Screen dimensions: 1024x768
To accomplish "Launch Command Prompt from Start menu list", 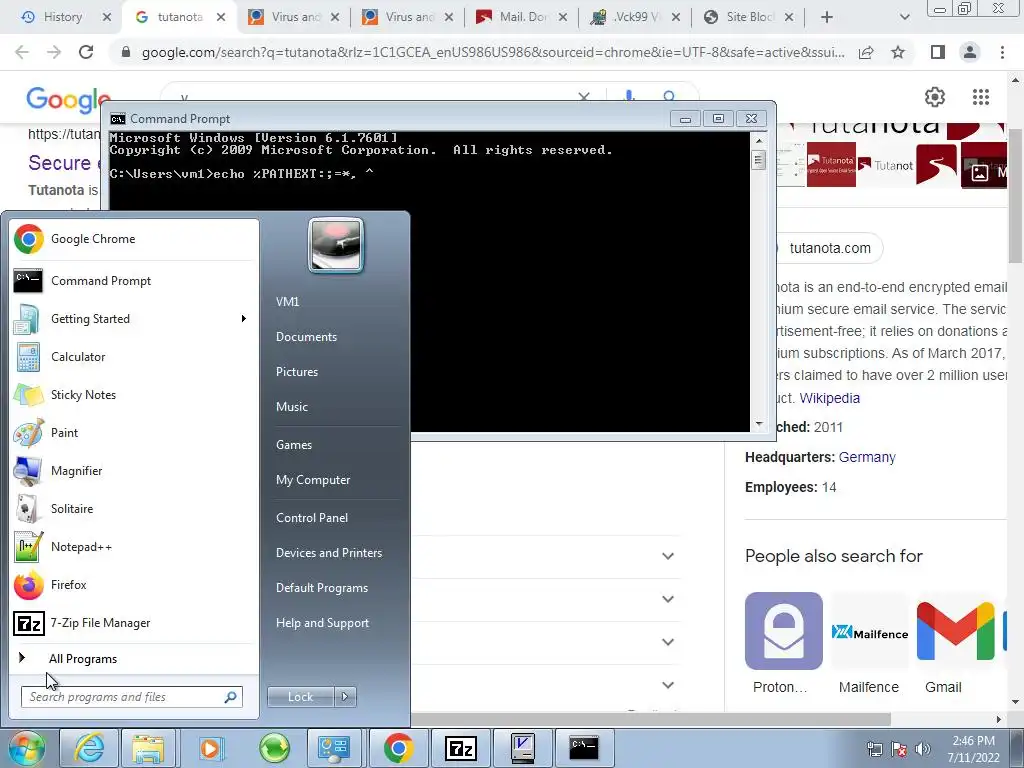I will (x=134, y=281).
